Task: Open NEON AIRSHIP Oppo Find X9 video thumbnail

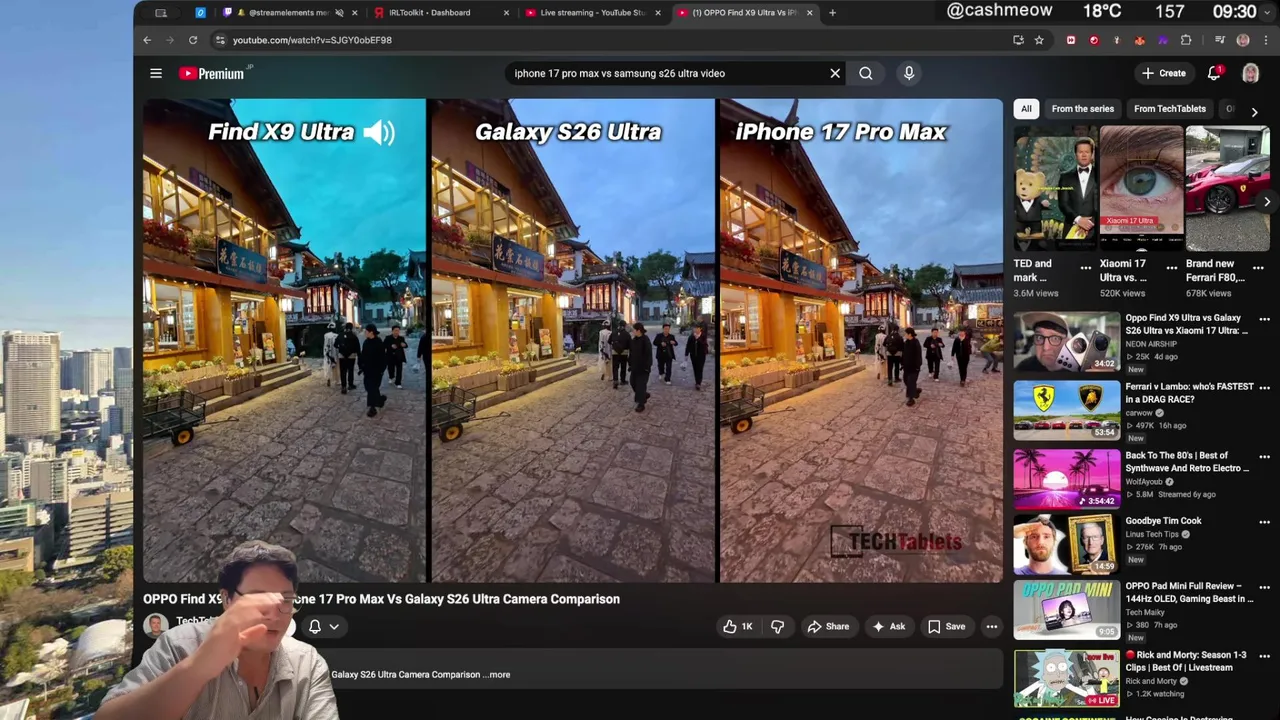Action: point(1066,342)
